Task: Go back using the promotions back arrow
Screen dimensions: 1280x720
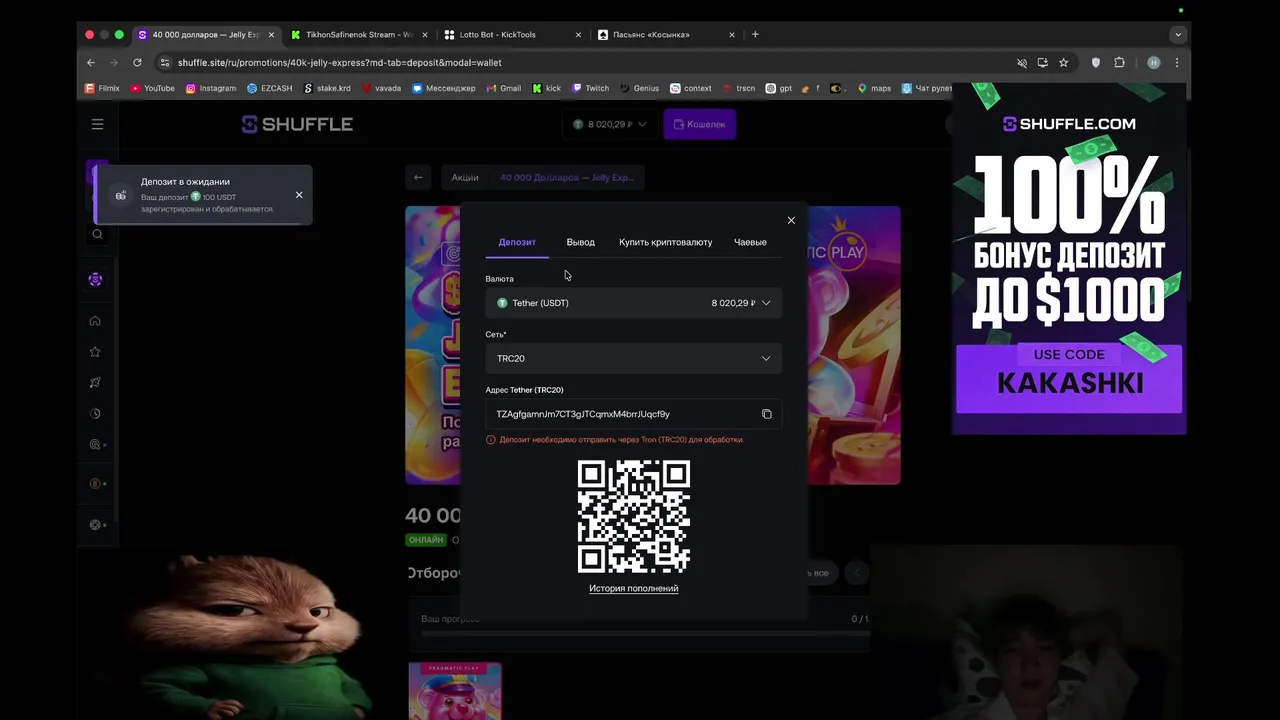Action: pos(418,177)
